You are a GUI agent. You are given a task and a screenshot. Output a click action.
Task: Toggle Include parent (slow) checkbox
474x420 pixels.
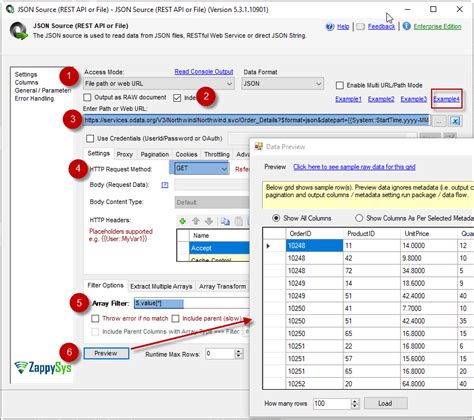(x=175, y=318)
